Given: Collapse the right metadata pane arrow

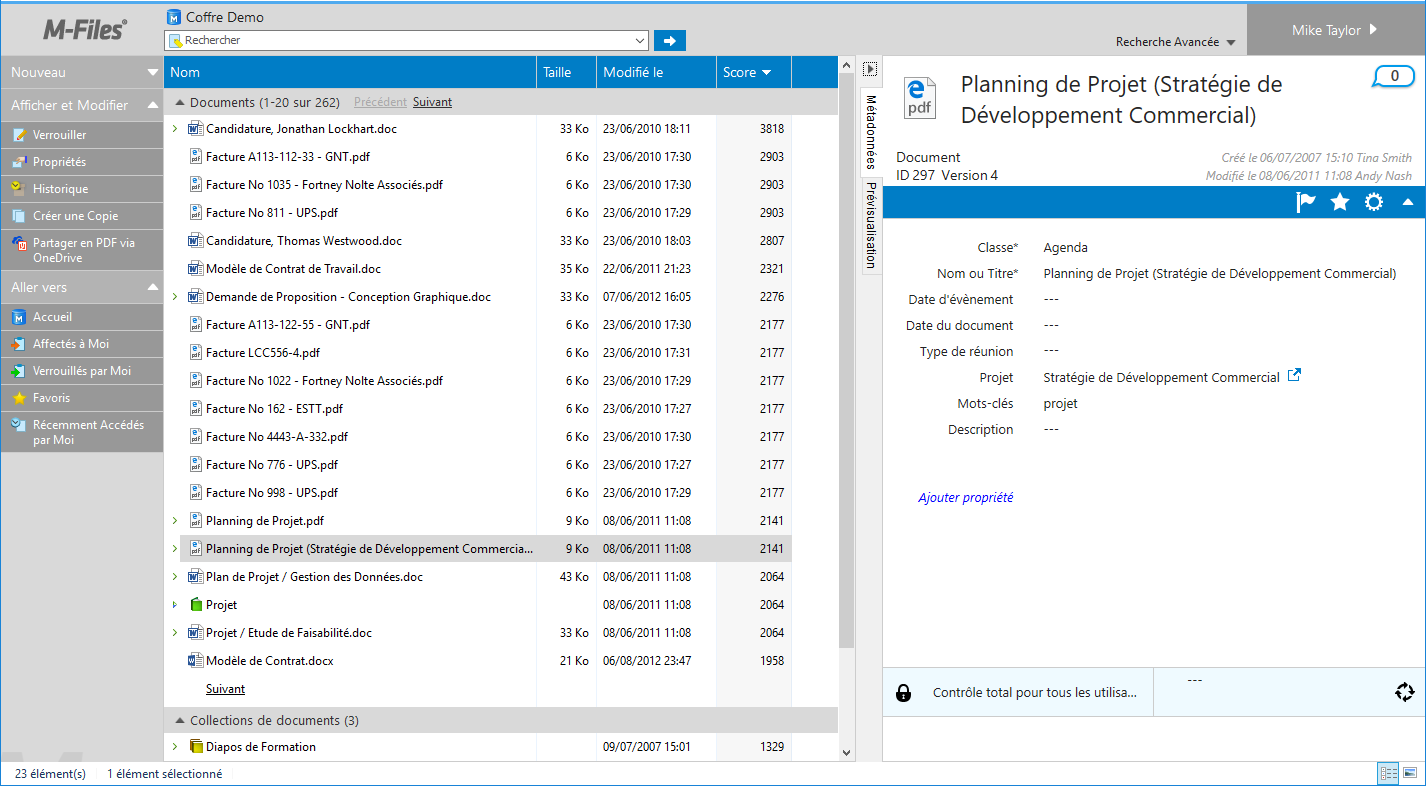Looking at the screenshot, I should tap(870, 69).
